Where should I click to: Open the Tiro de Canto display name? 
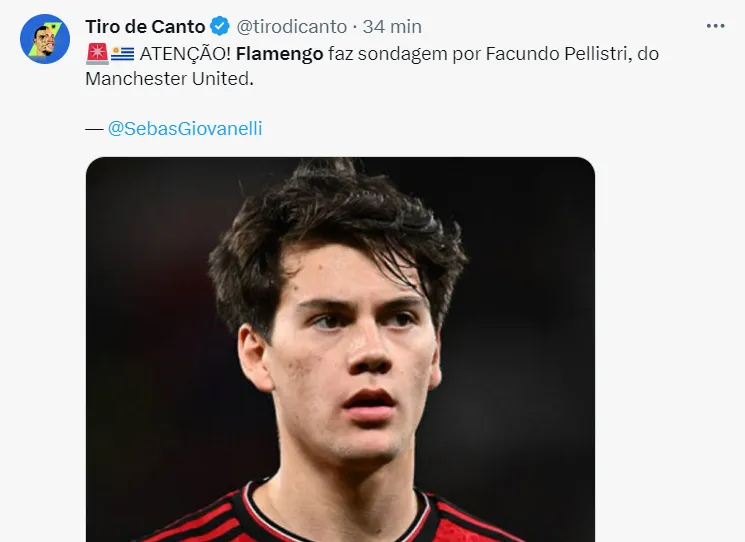(x=145, y=27)
